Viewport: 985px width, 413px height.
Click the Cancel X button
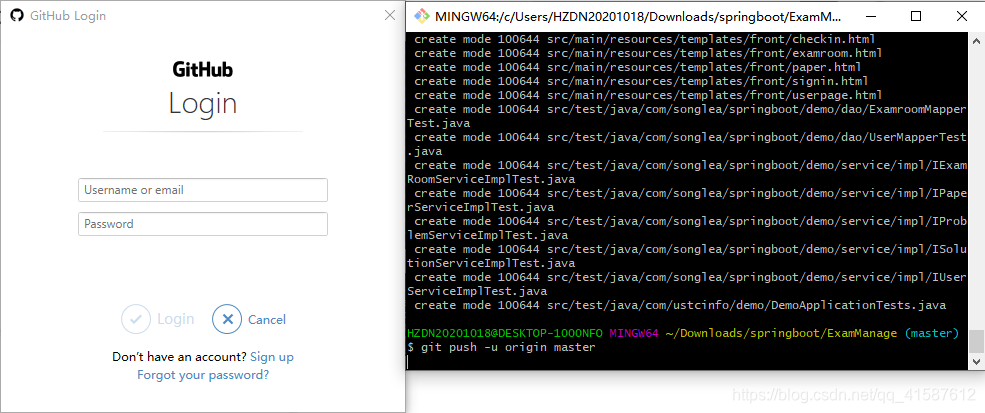point(227,319)
